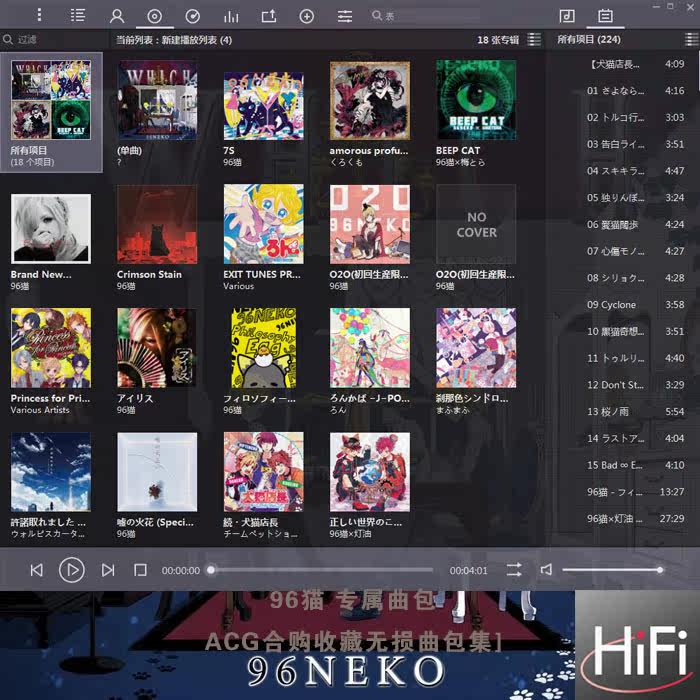
Task: Open the 嘘の火花 (Speci... album
Action: tap(157, 472)
